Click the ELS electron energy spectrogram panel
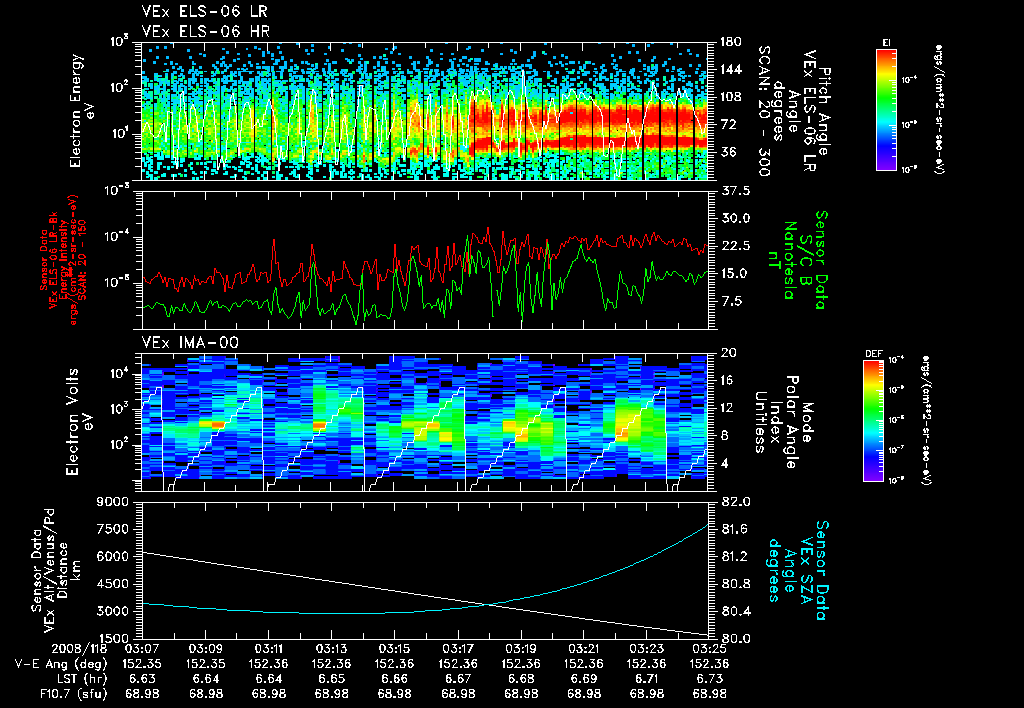This screenshot has width=1024, height=708. point(425,111)
